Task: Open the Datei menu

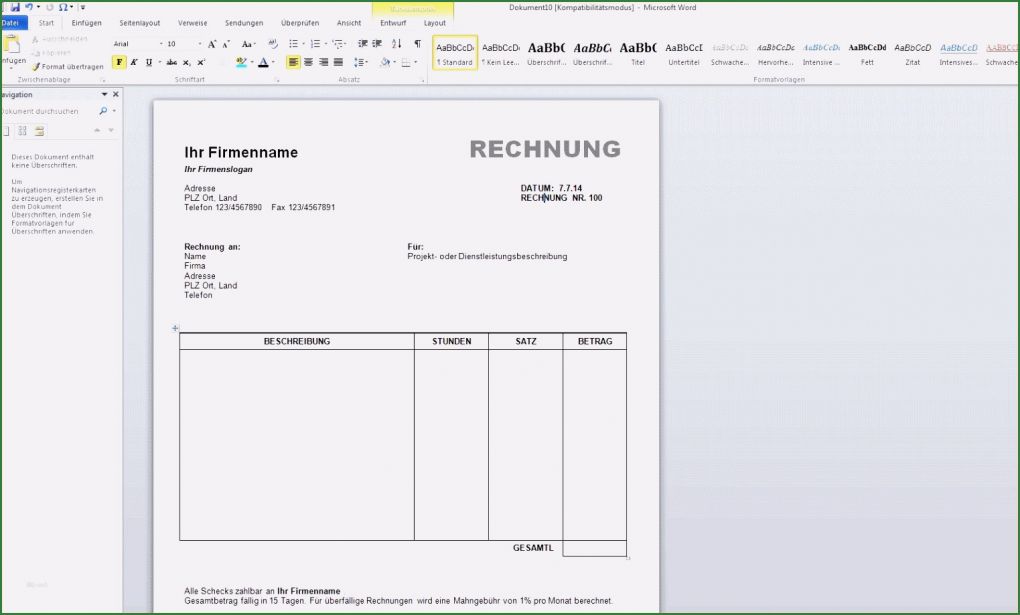Action: tap(12, 22)
